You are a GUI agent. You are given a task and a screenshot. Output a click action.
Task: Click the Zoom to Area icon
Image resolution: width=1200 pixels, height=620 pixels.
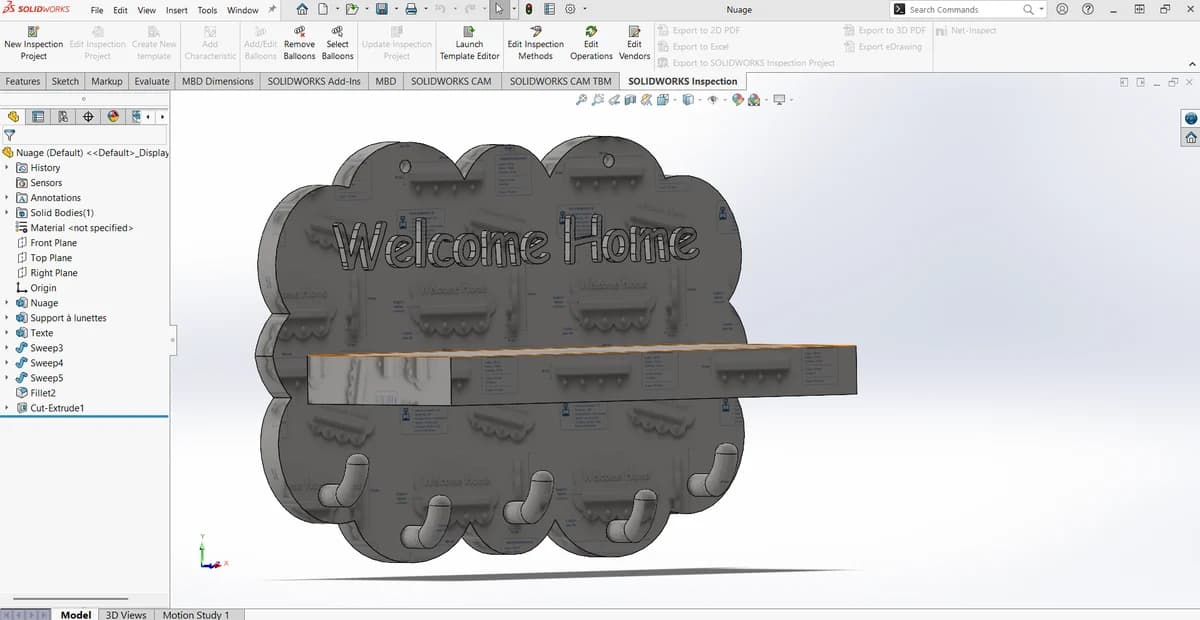pos(598,99)
